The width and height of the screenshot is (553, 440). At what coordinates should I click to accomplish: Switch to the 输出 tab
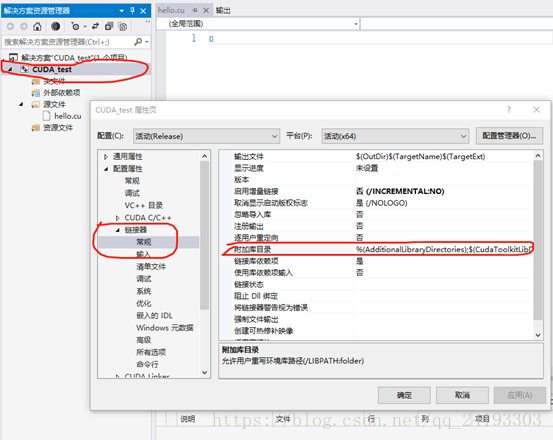click(x=223, y=11)
